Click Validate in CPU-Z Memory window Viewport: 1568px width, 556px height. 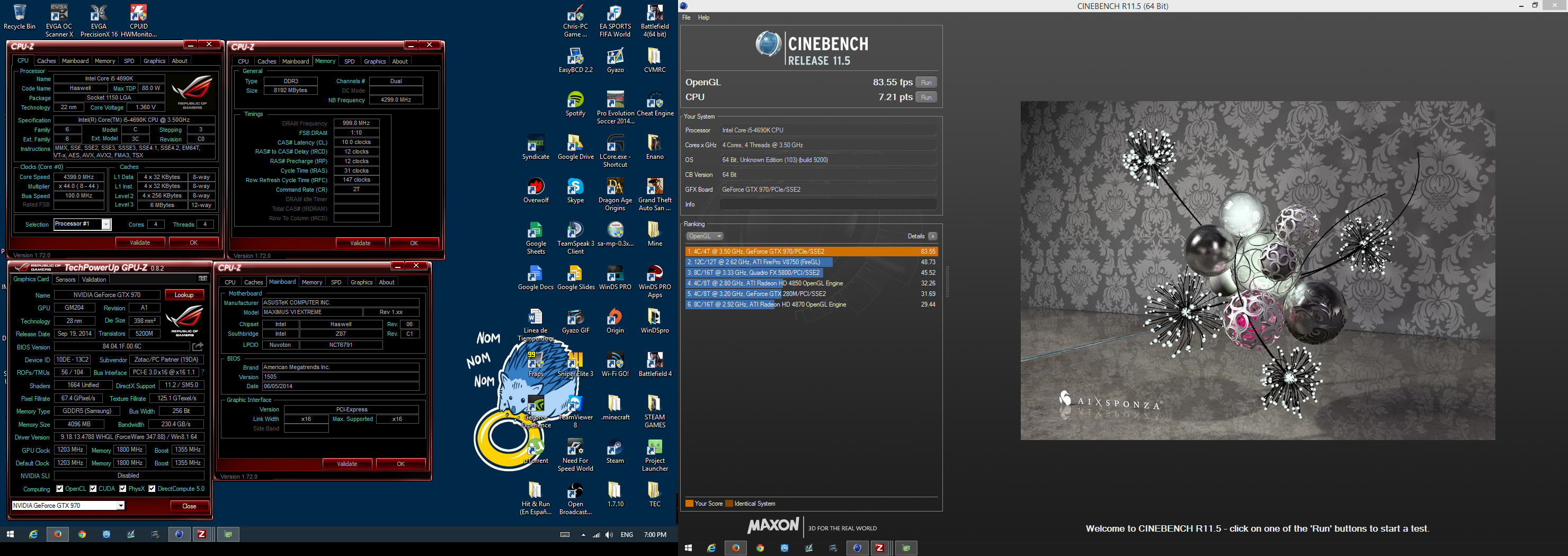coord(360,243)
